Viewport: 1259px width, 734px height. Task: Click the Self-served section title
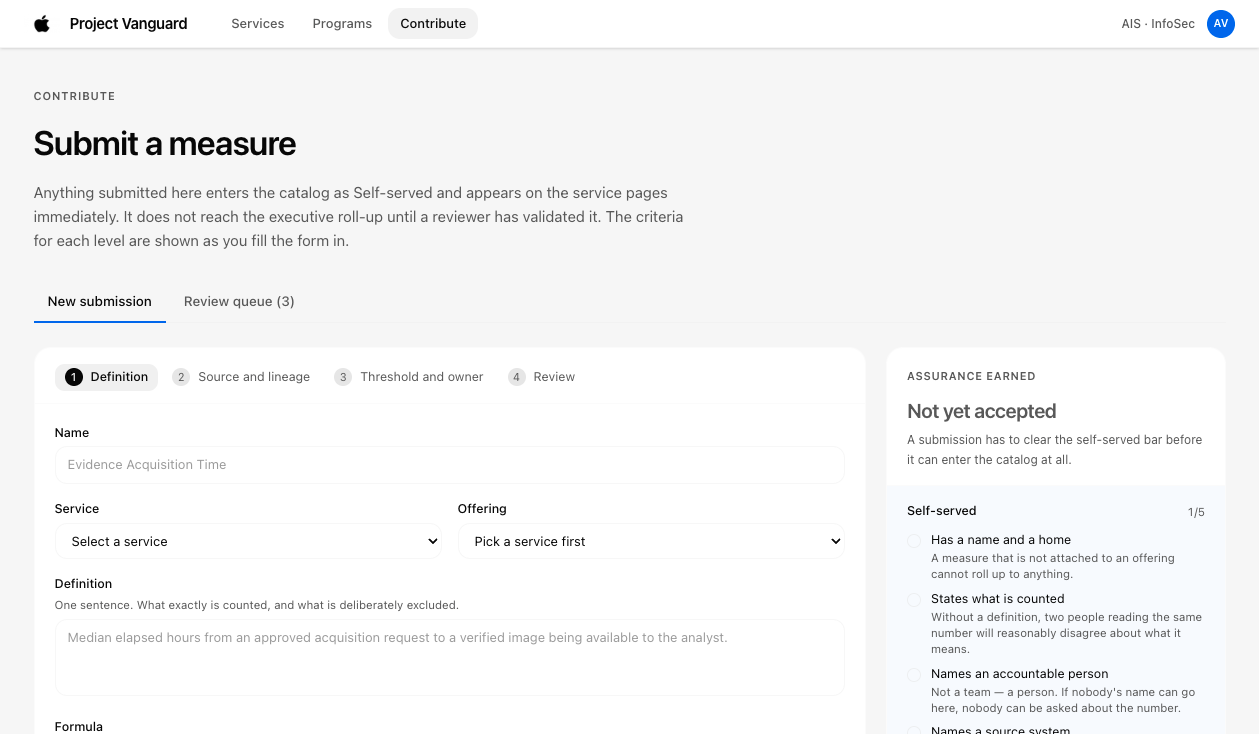click(942, 511)
